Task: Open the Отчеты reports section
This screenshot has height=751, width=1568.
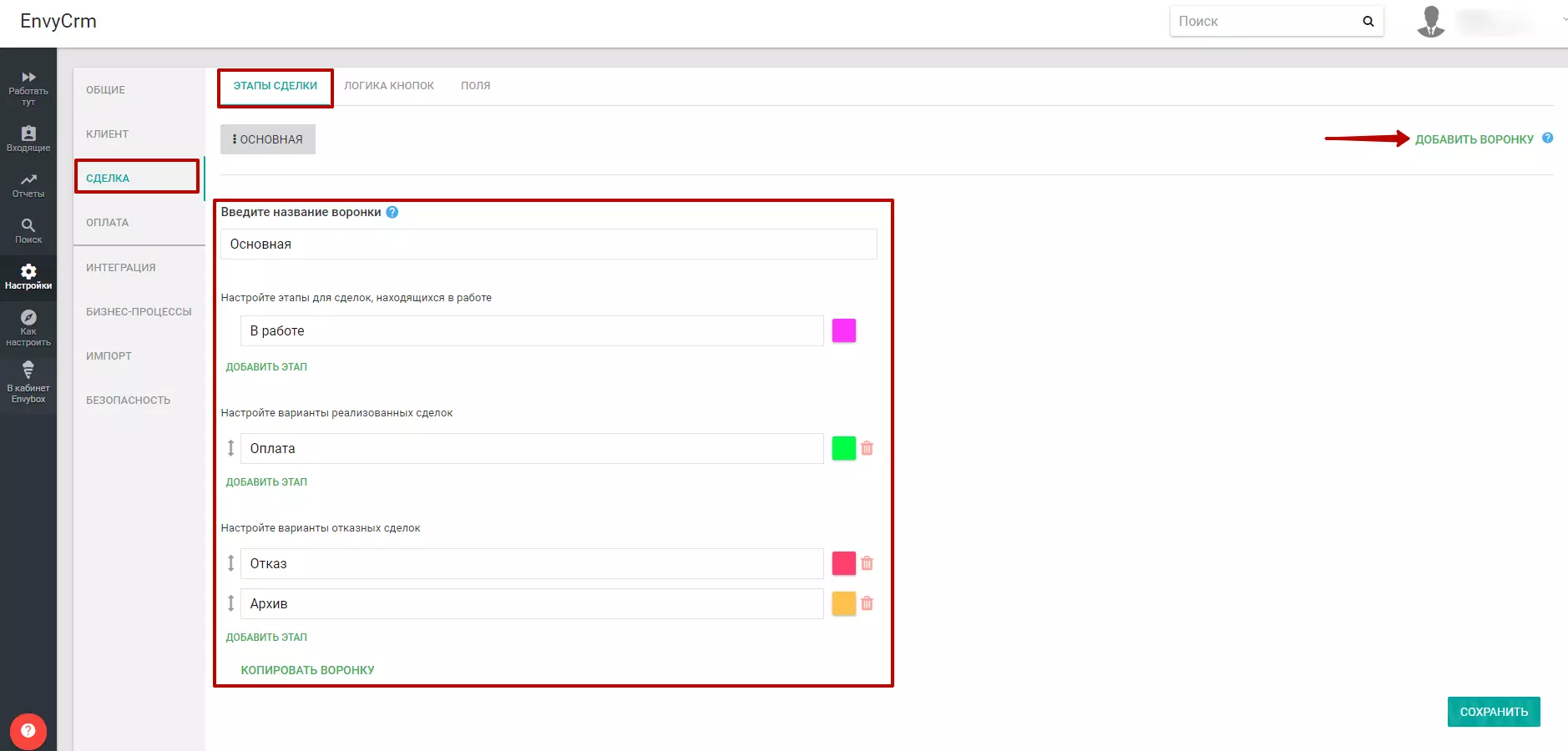Action: point(28,184)
